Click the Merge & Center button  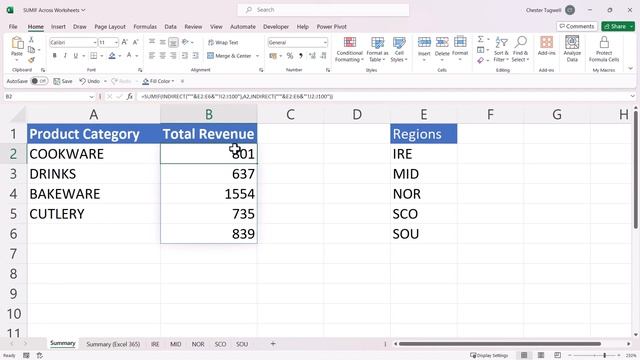coord(229,56)
